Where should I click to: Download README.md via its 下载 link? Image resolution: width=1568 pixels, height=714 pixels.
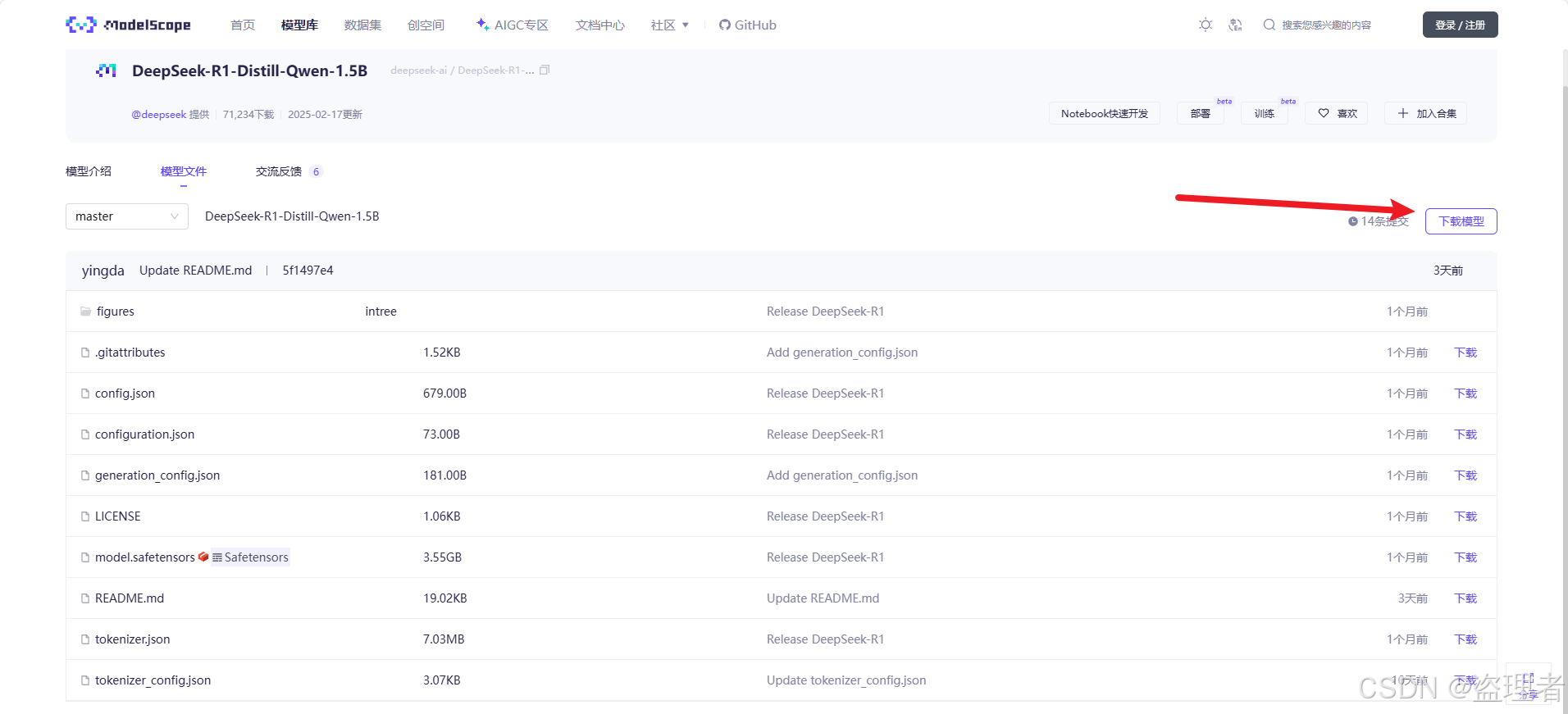point(1465,598)
